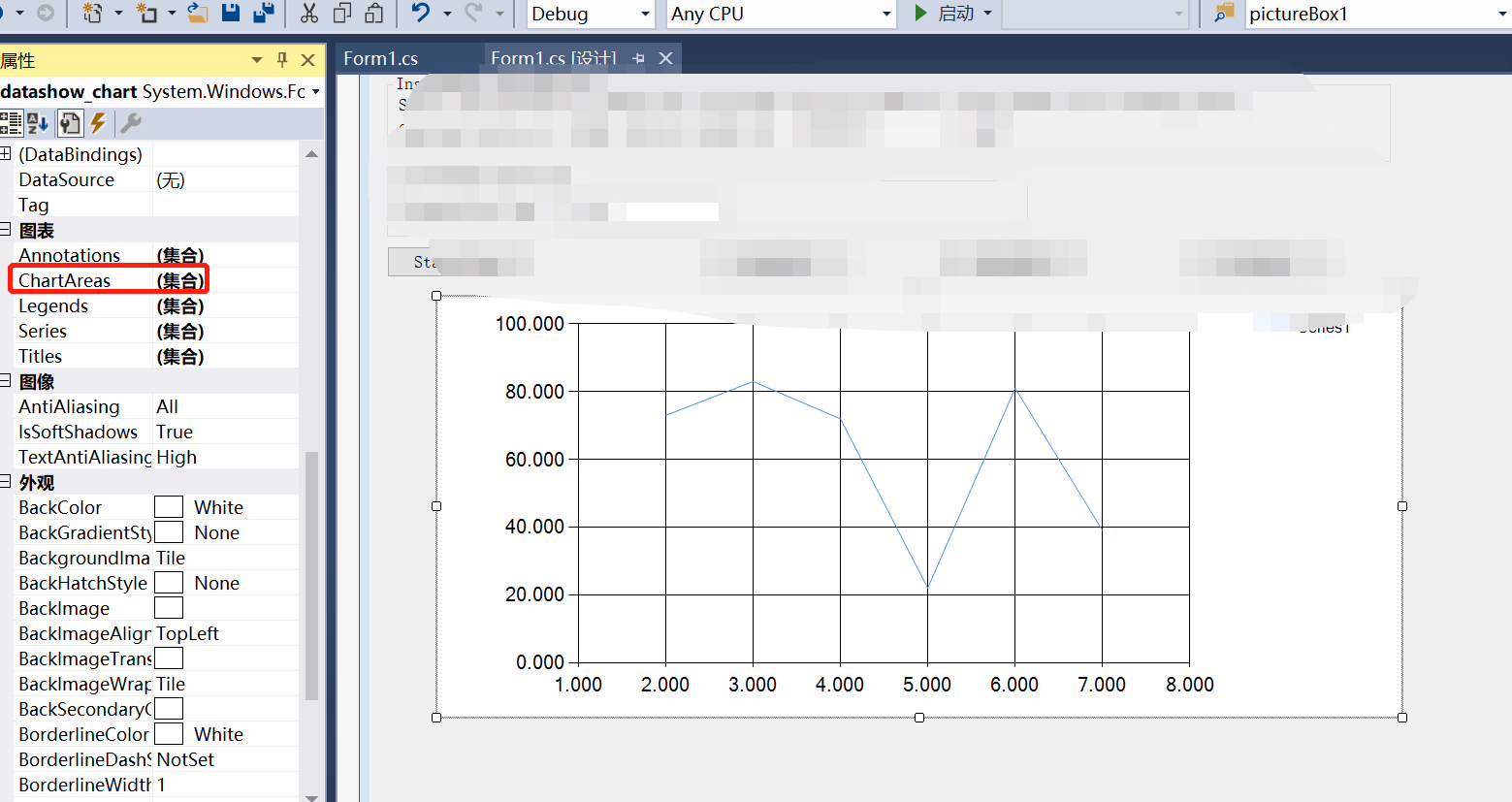
Task: Click the Save All icon on the toolbar
Action: tap(262, 14)
